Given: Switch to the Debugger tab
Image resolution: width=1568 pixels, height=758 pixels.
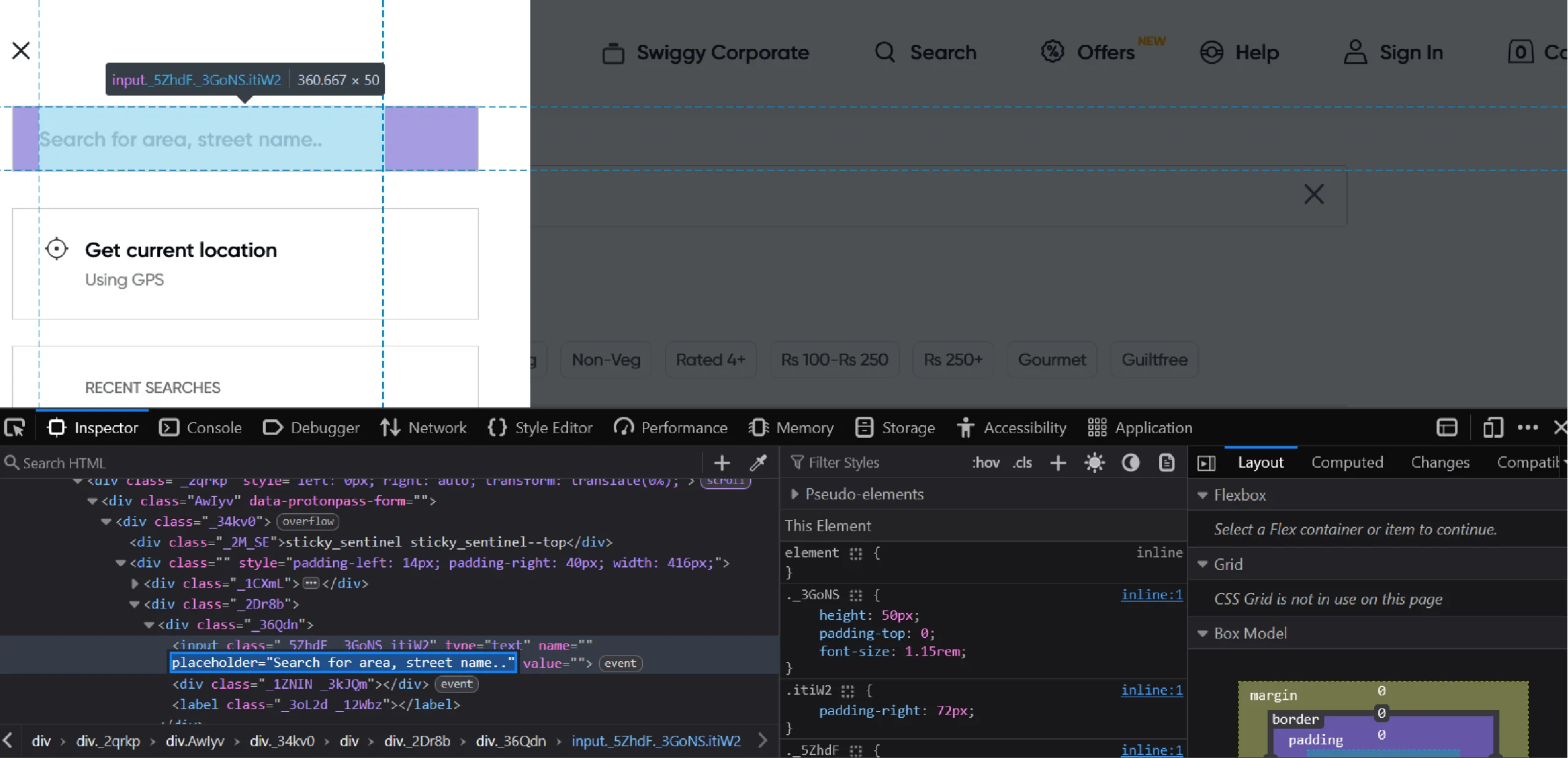Looking at the screenshot, I should tap(311, 427).
